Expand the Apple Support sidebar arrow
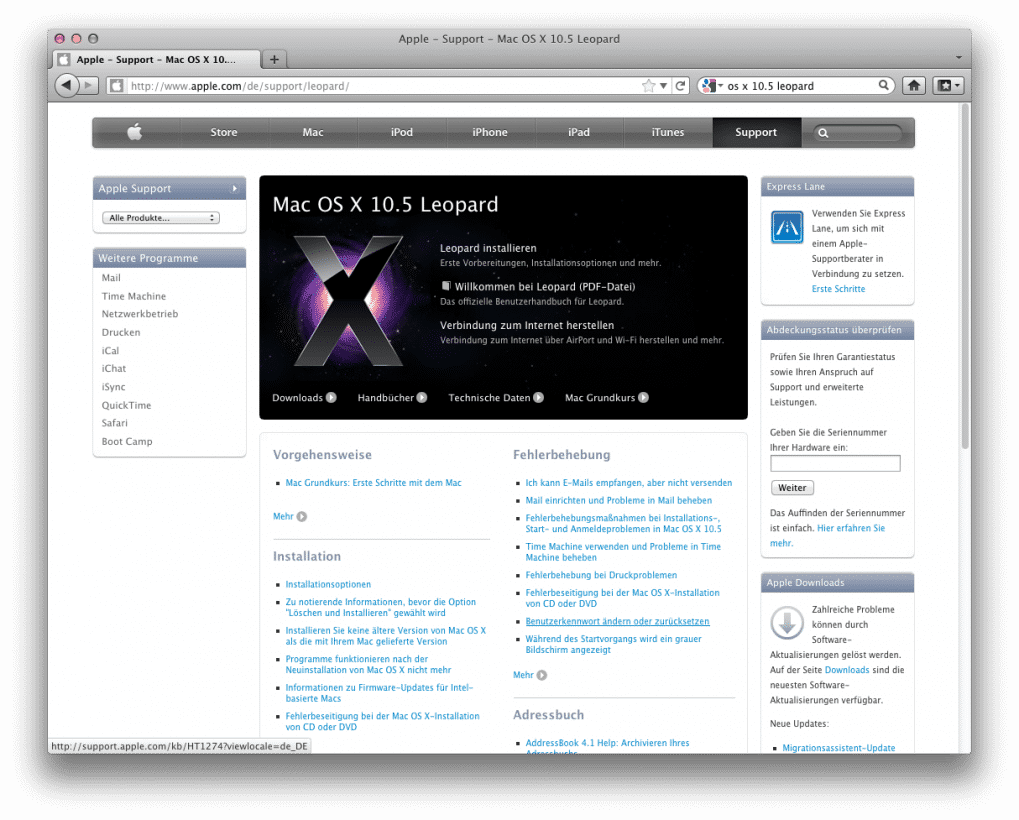1019x820 pixels. [234, 188]
